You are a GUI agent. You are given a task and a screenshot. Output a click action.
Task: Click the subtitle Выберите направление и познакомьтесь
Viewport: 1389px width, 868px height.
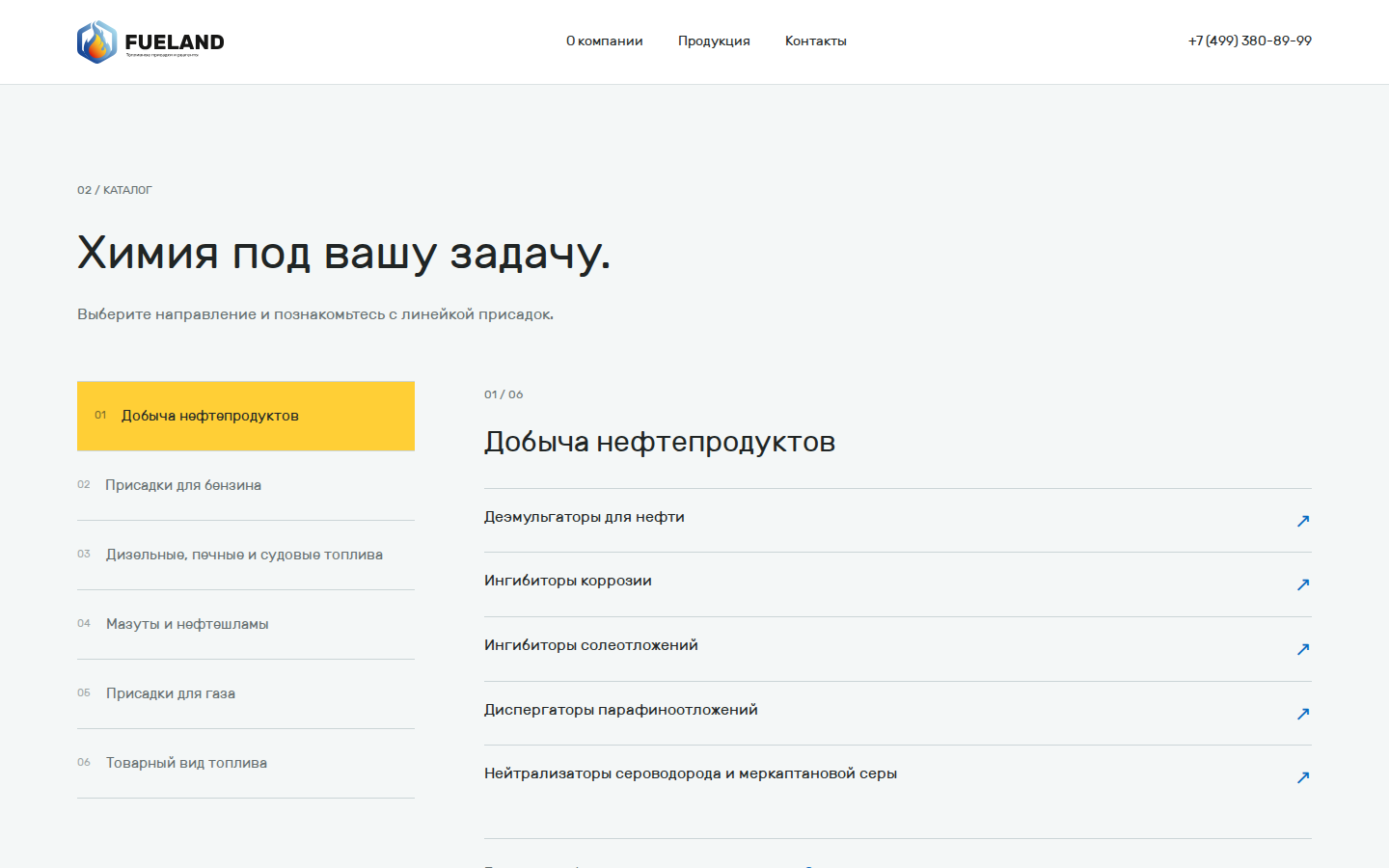(x=315, y=314)
